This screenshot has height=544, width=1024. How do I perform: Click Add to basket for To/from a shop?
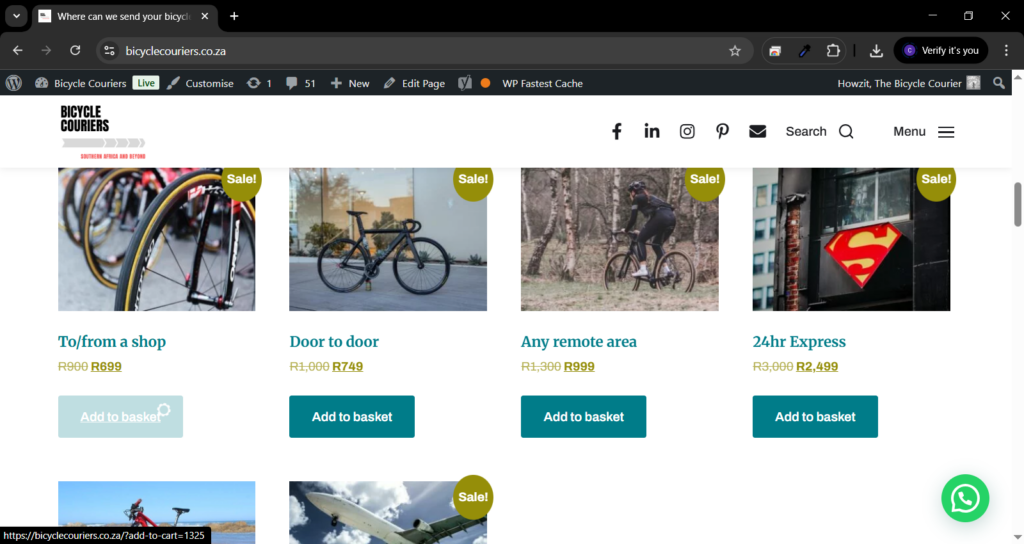(120, 417)
